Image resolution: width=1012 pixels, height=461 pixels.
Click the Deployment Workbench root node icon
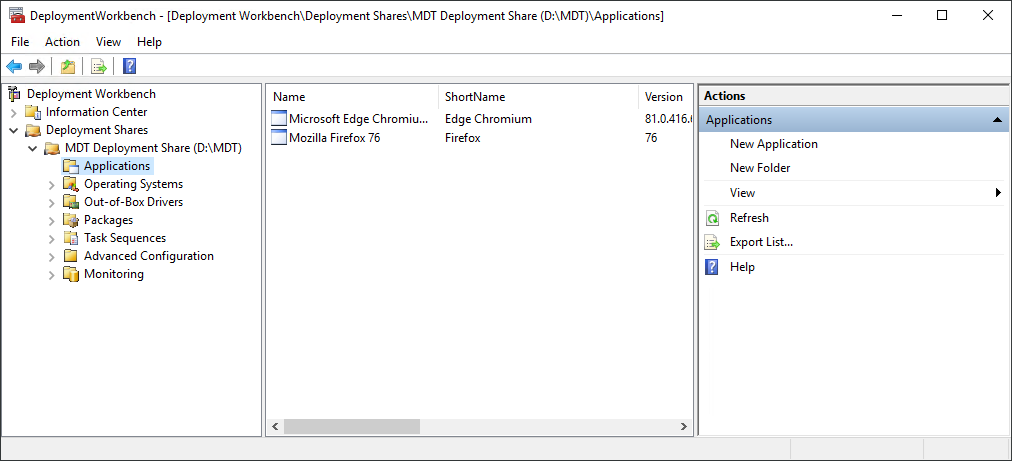click(x=15, y=94)
